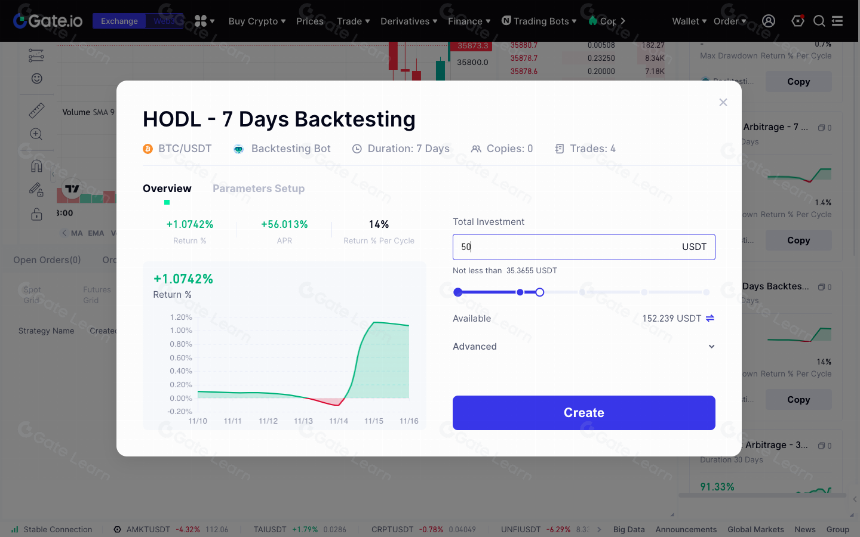Open Global Markets in footer bar

tap(755, 529)
